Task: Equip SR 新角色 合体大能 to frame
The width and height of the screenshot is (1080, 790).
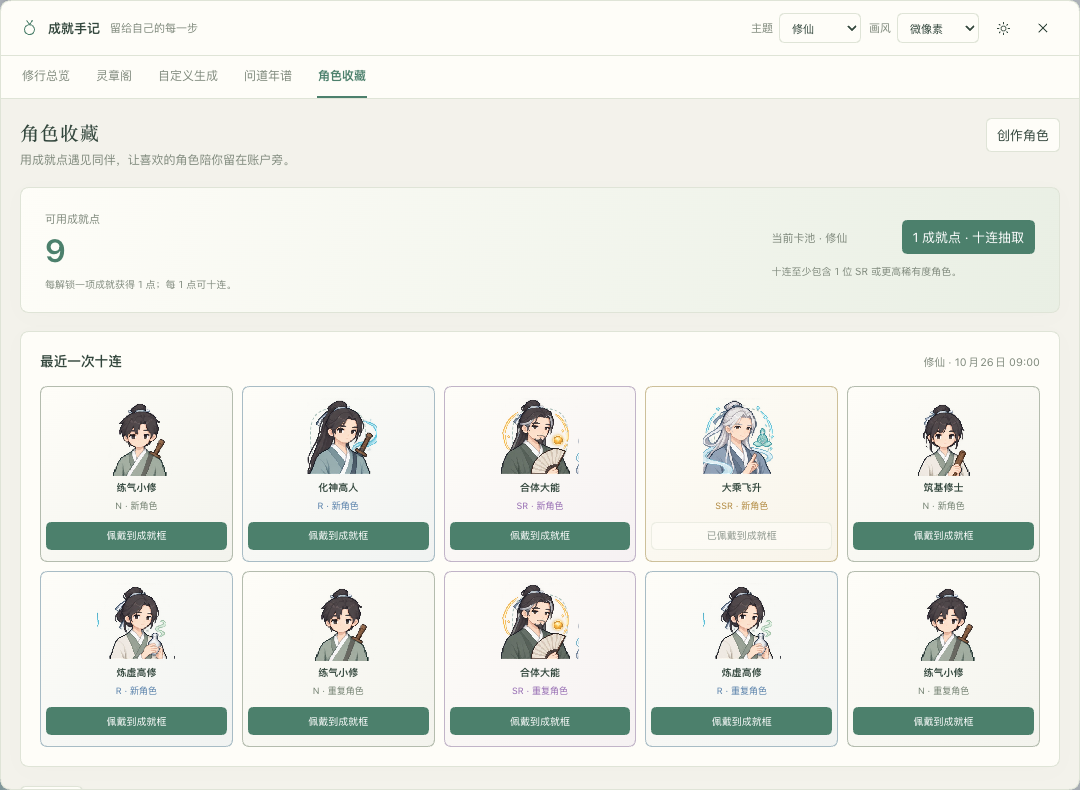Action: [539, 536]
